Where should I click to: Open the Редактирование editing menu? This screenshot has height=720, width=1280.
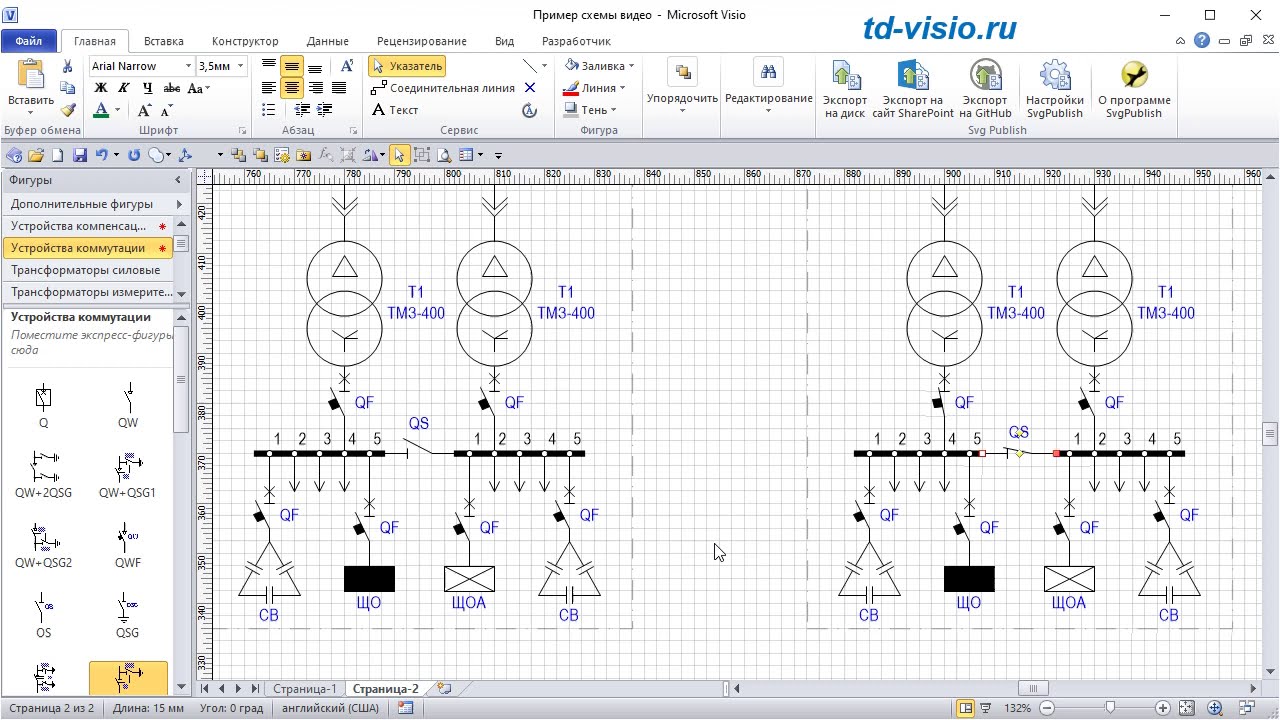768,86
